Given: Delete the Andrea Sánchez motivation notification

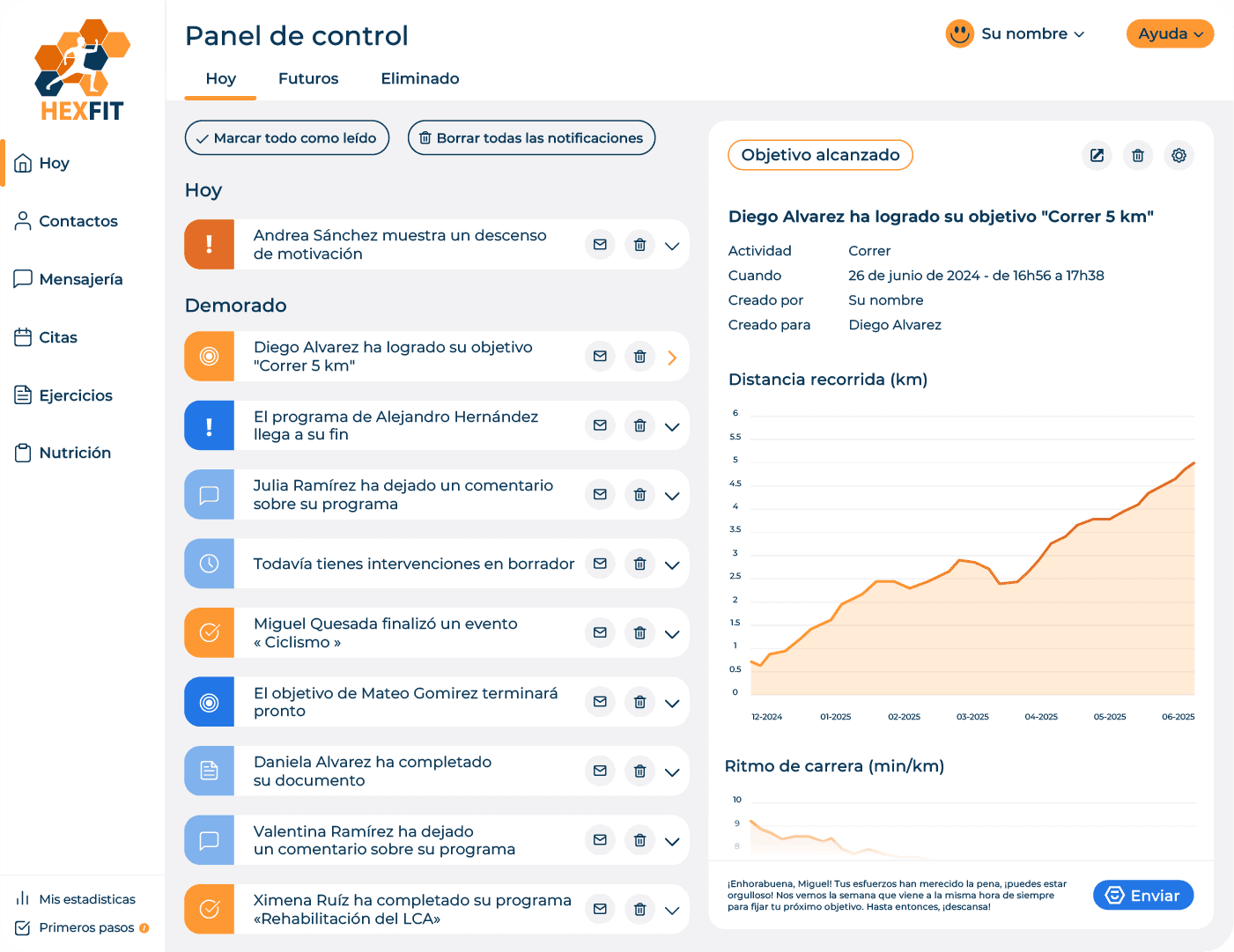Looking at the screenshot, I should pos(639,245).
